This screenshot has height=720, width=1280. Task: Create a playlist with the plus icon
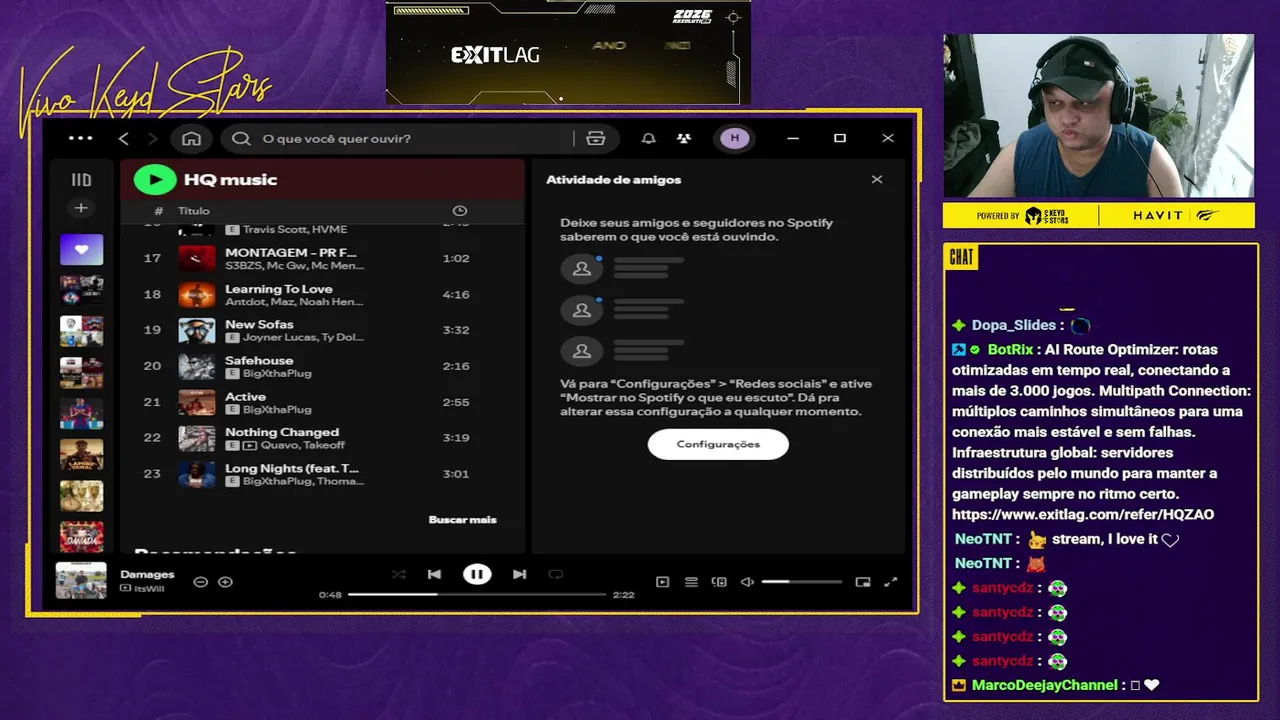point(81,208)
